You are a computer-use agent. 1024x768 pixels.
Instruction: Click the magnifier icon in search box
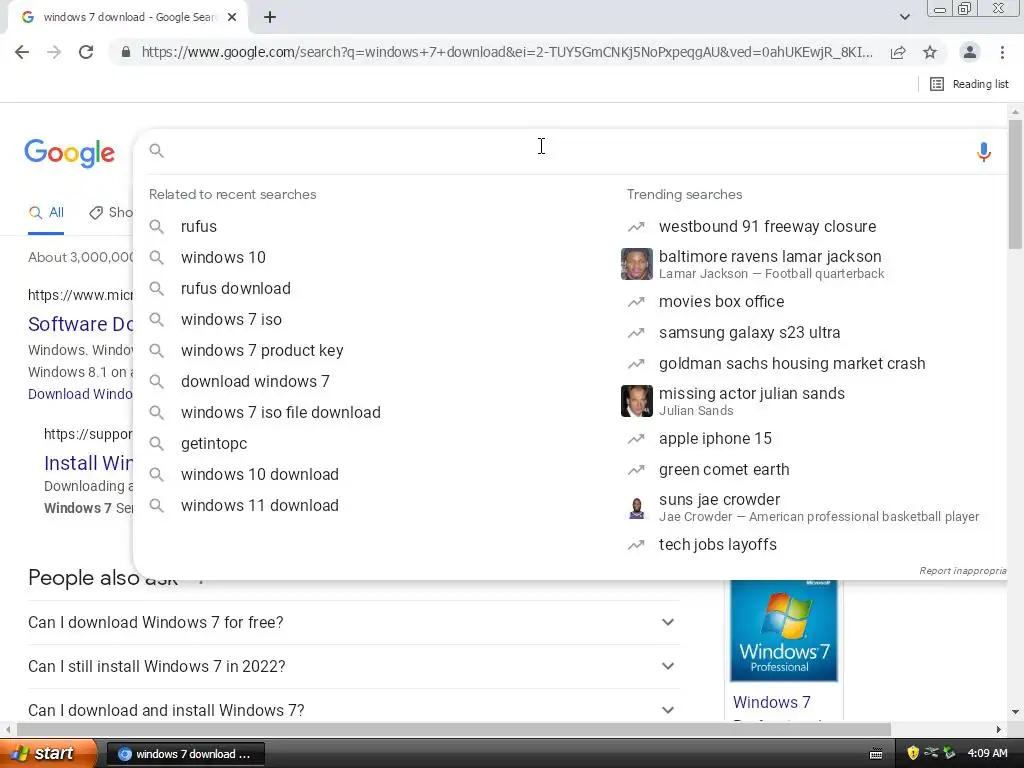click(x=156, y=151)
